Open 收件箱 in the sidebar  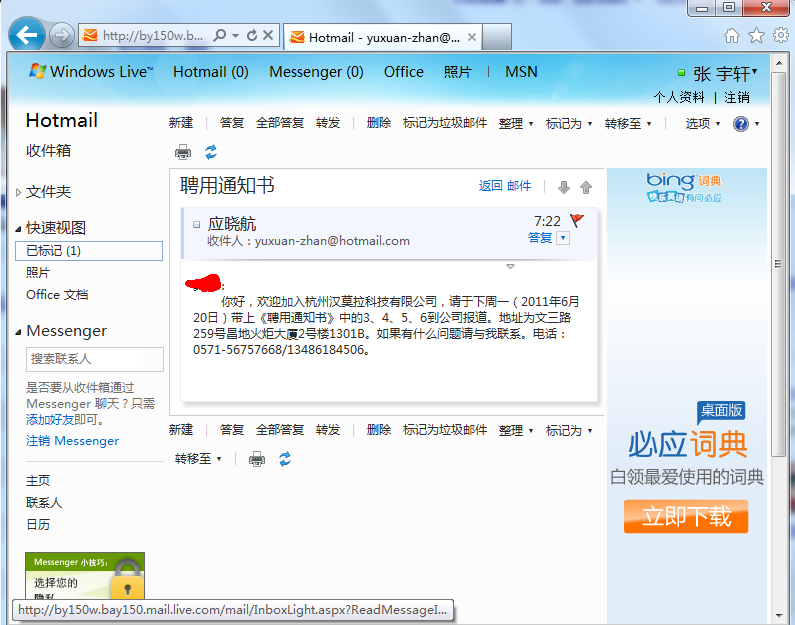pos(48,151)
